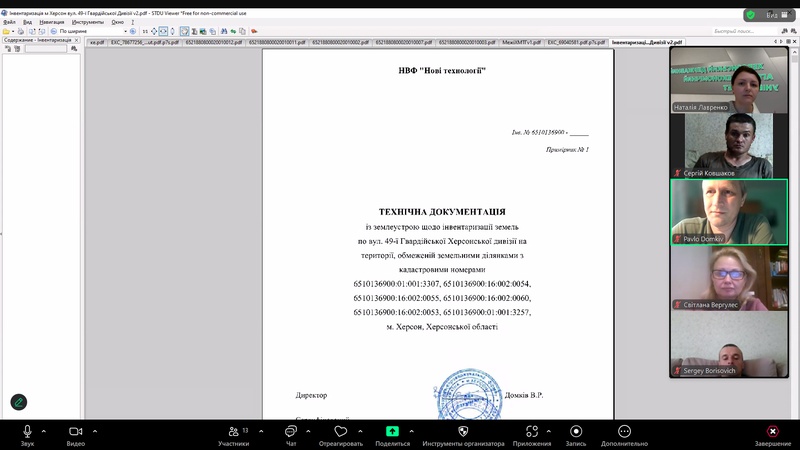Select the fit width icon

[x=163, y=31]
